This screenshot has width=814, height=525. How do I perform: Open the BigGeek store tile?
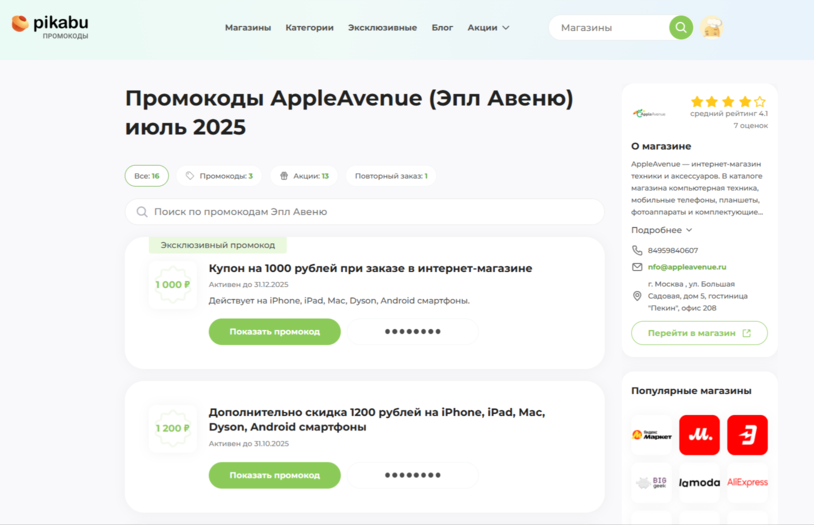tap(652, 482)
